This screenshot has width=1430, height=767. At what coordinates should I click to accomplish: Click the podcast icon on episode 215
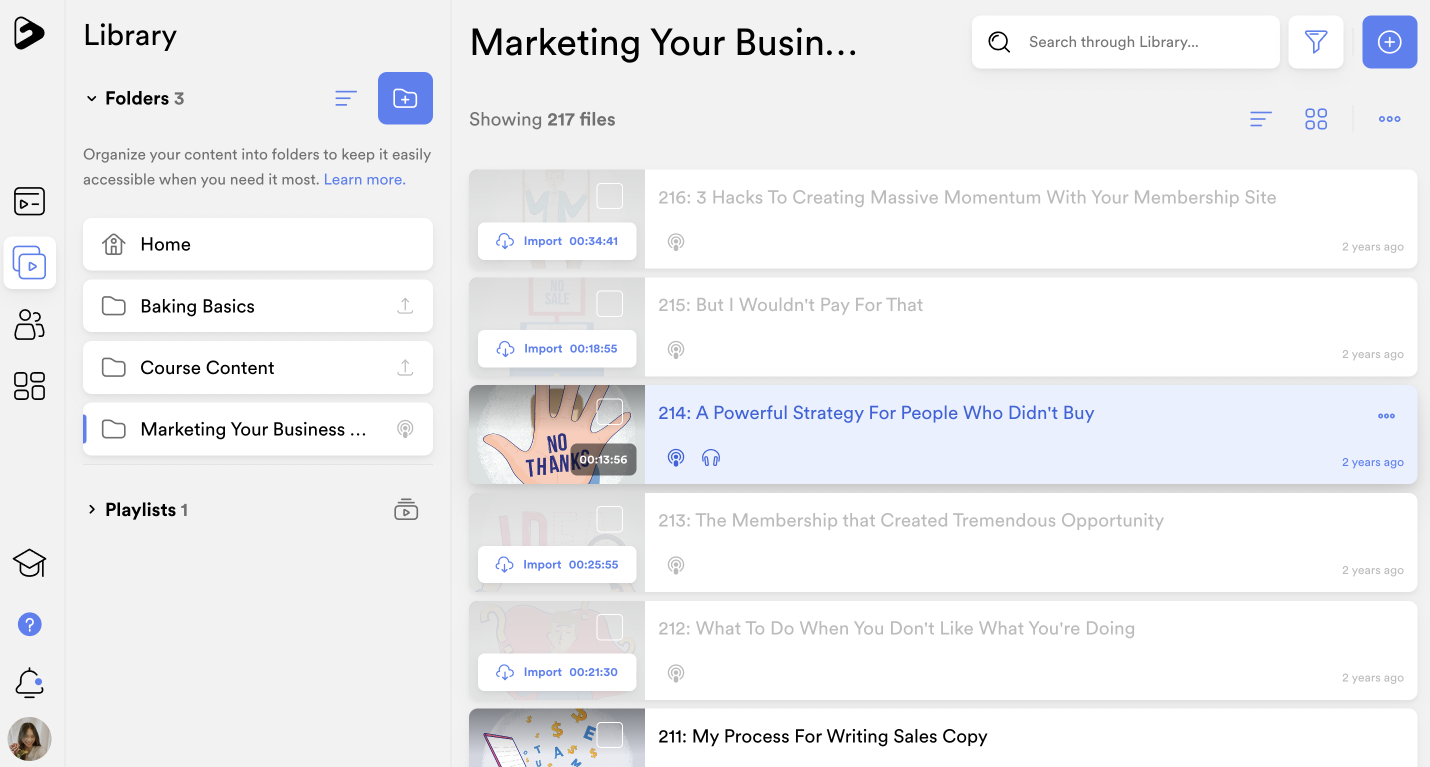click(x=676, y=350)
